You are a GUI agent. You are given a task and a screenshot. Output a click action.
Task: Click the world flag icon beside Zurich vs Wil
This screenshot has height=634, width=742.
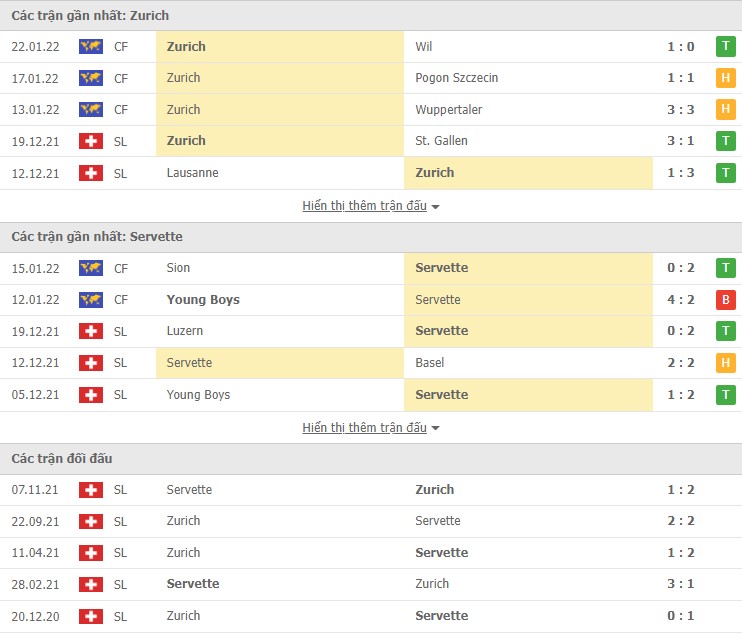click(x=91, y=46)
